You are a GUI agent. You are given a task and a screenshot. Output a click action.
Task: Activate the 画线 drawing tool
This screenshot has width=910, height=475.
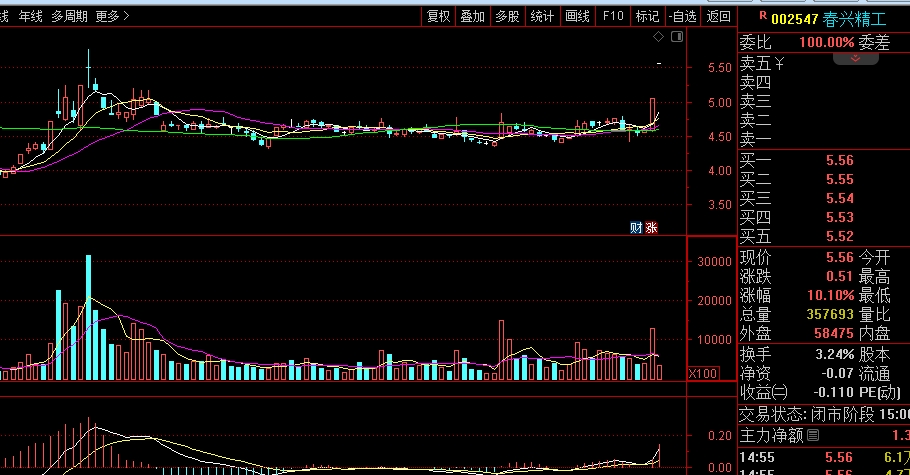click(x=577, y=16)
